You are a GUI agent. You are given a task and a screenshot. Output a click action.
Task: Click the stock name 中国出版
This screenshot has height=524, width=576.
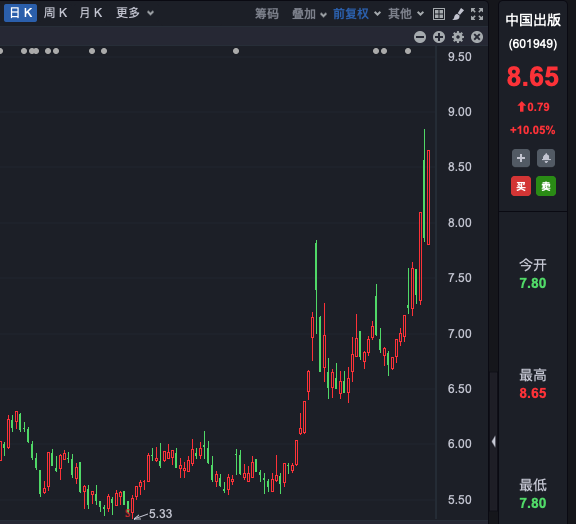pyautogui.click(x=533, y=20)
